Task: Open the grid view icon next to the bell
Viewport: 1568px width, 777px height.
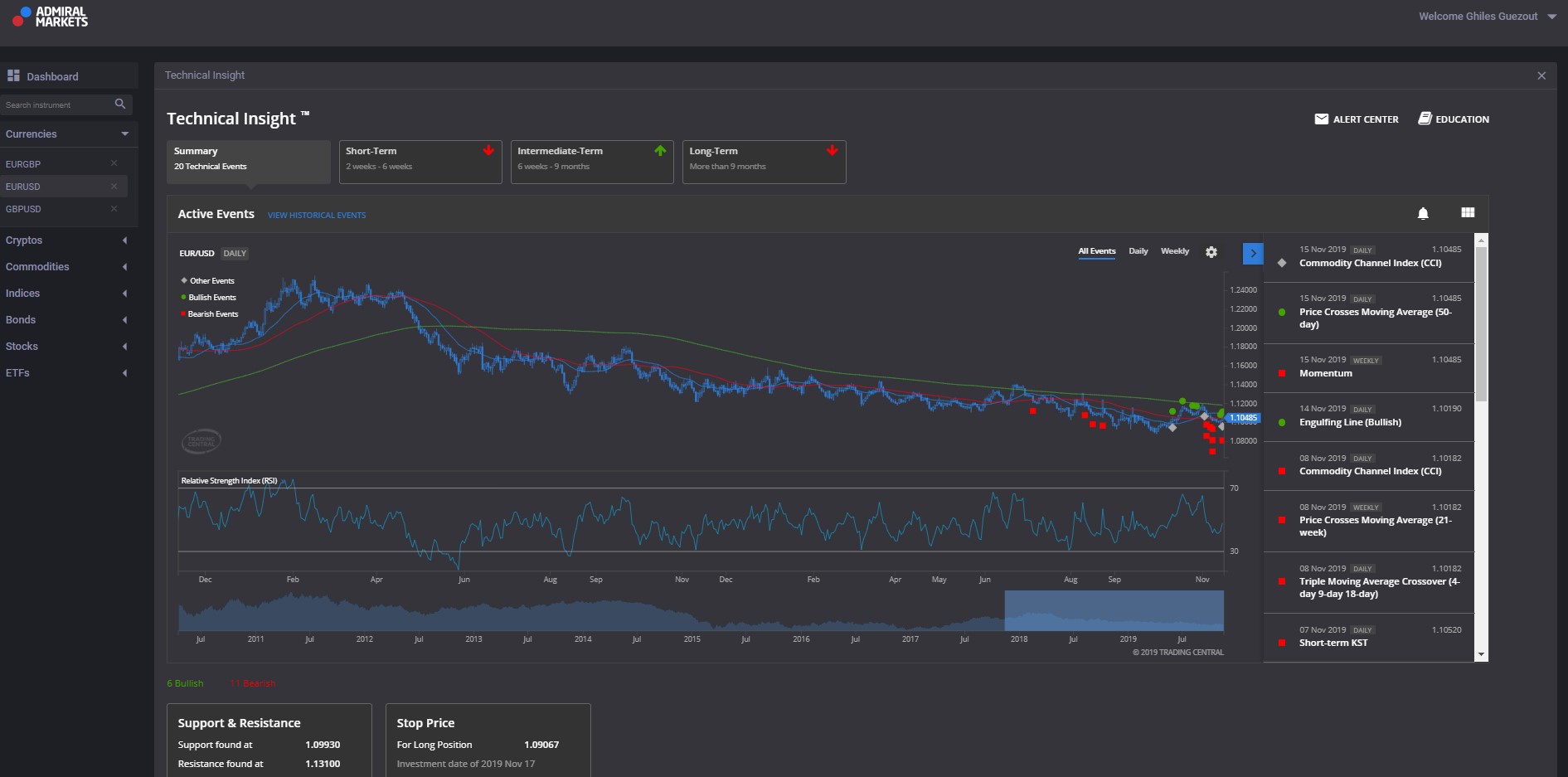Action: pos(1468,213)
